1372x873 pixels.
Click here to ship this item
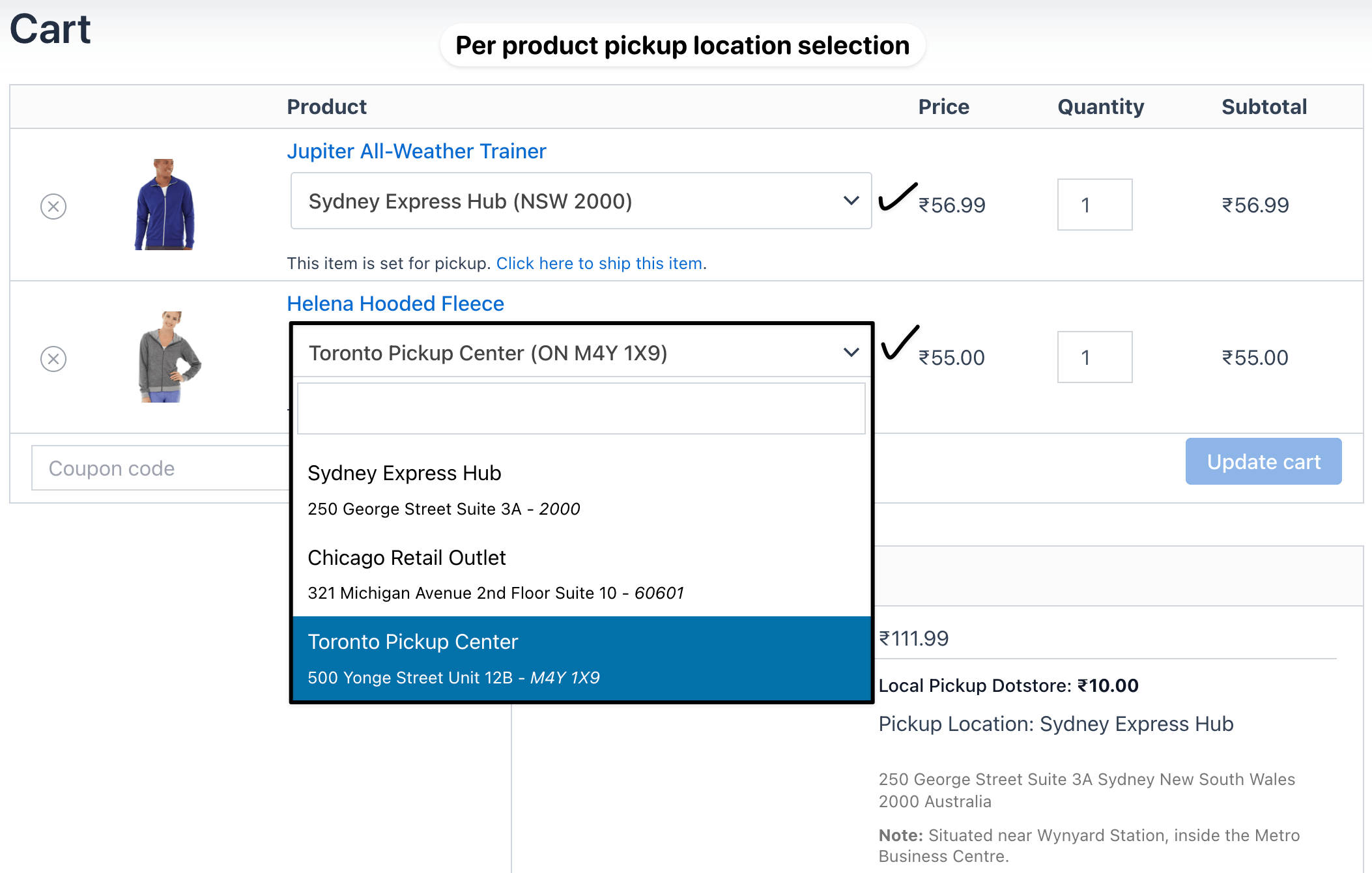click(599, 263)
